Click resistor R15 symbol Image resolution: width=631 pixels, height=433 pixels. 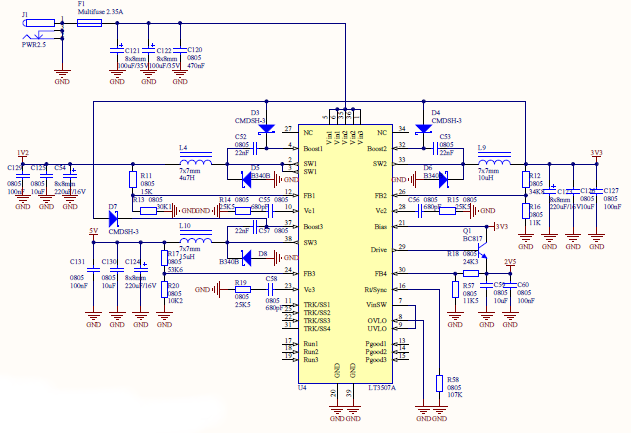pos(447,210)
